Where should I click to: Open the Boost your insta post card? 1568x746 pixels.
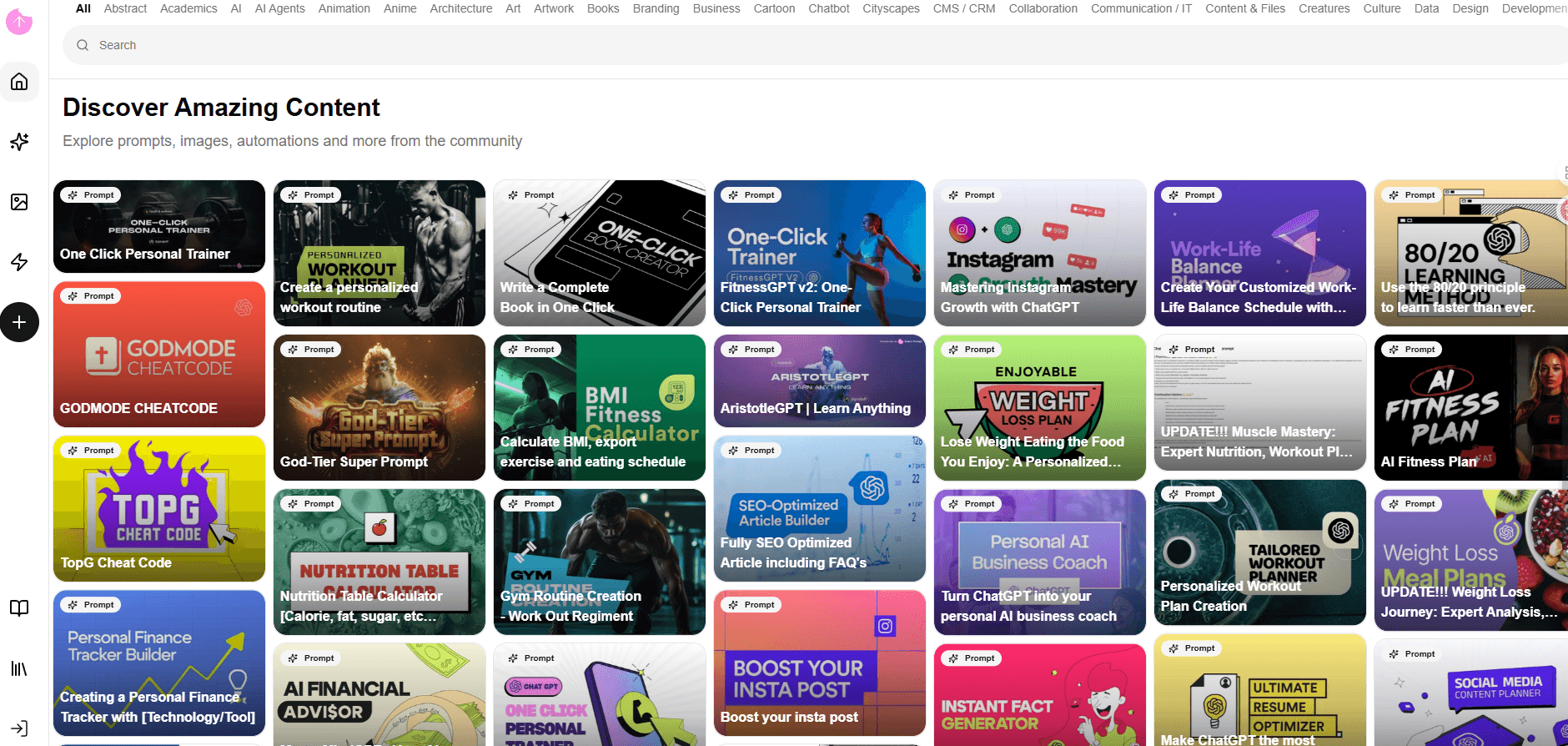point(819,663)
